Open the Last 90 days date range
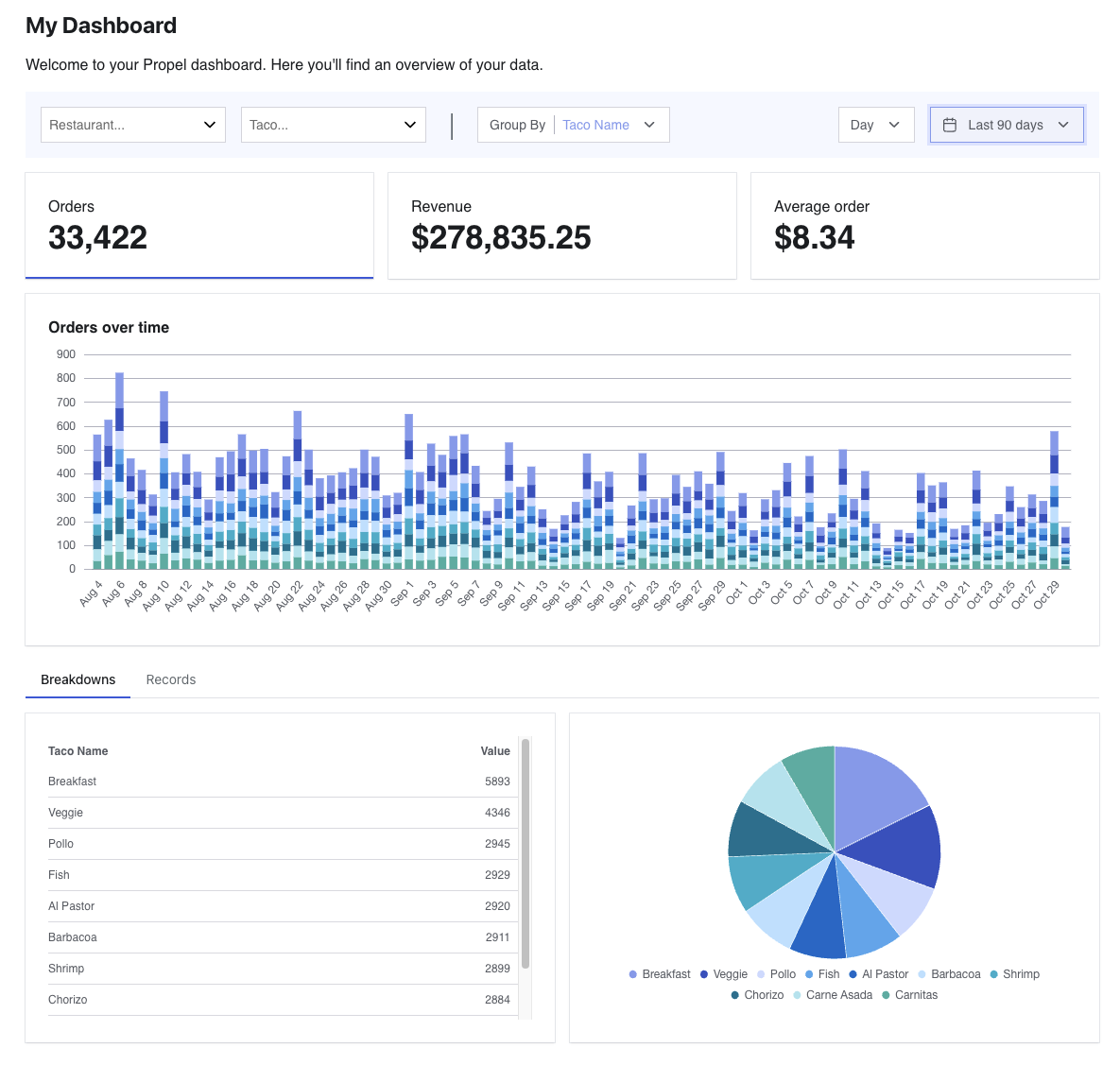This screenshot has width=1120, height=1065. click(1007, 125)
